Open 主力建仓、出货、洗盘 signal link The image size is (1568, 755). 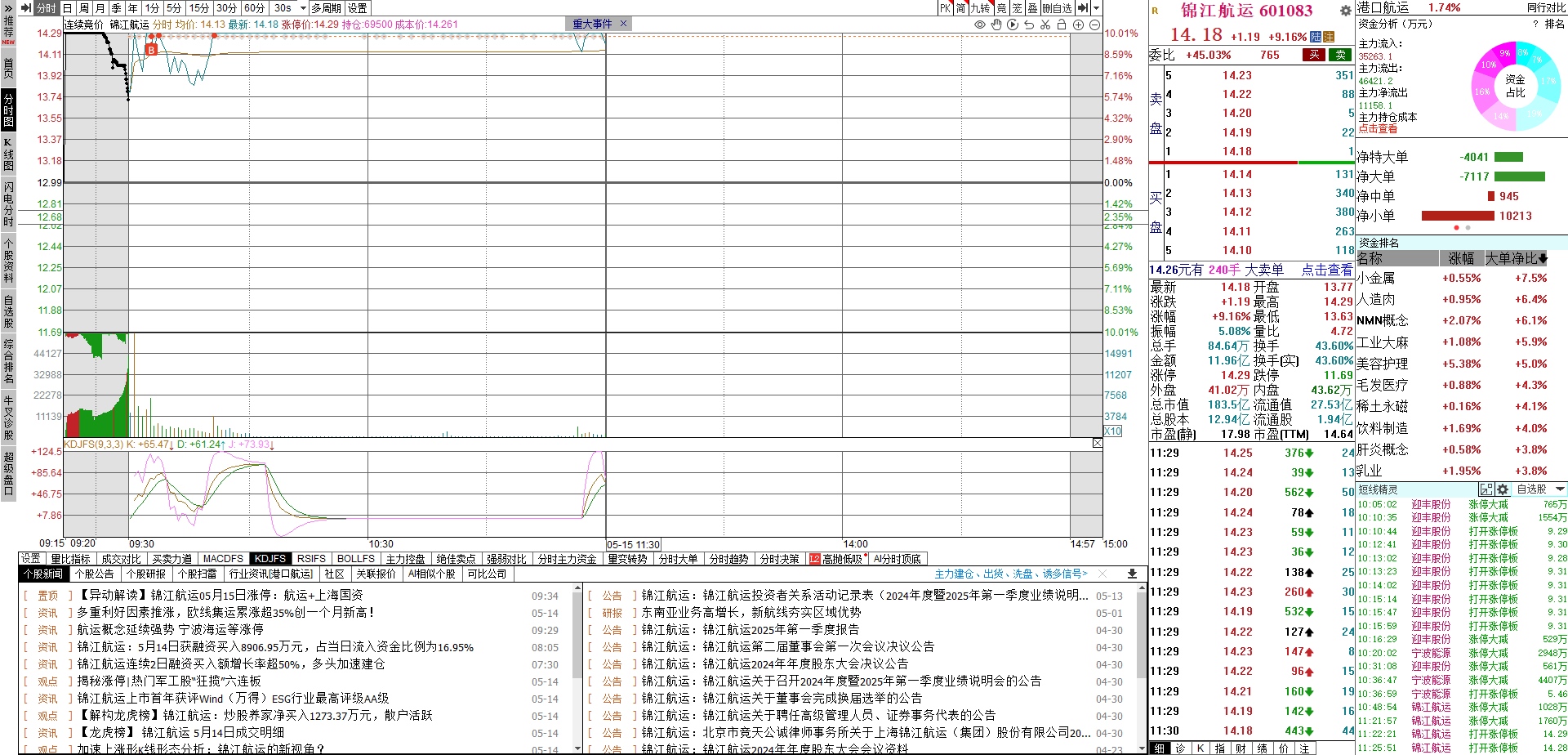click(1010, 574)
